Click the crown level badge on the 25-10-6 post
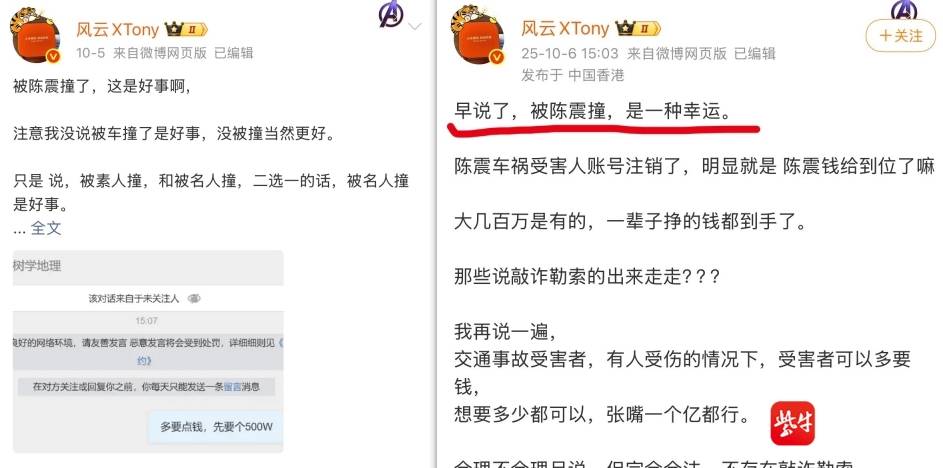 click(638, 28)
